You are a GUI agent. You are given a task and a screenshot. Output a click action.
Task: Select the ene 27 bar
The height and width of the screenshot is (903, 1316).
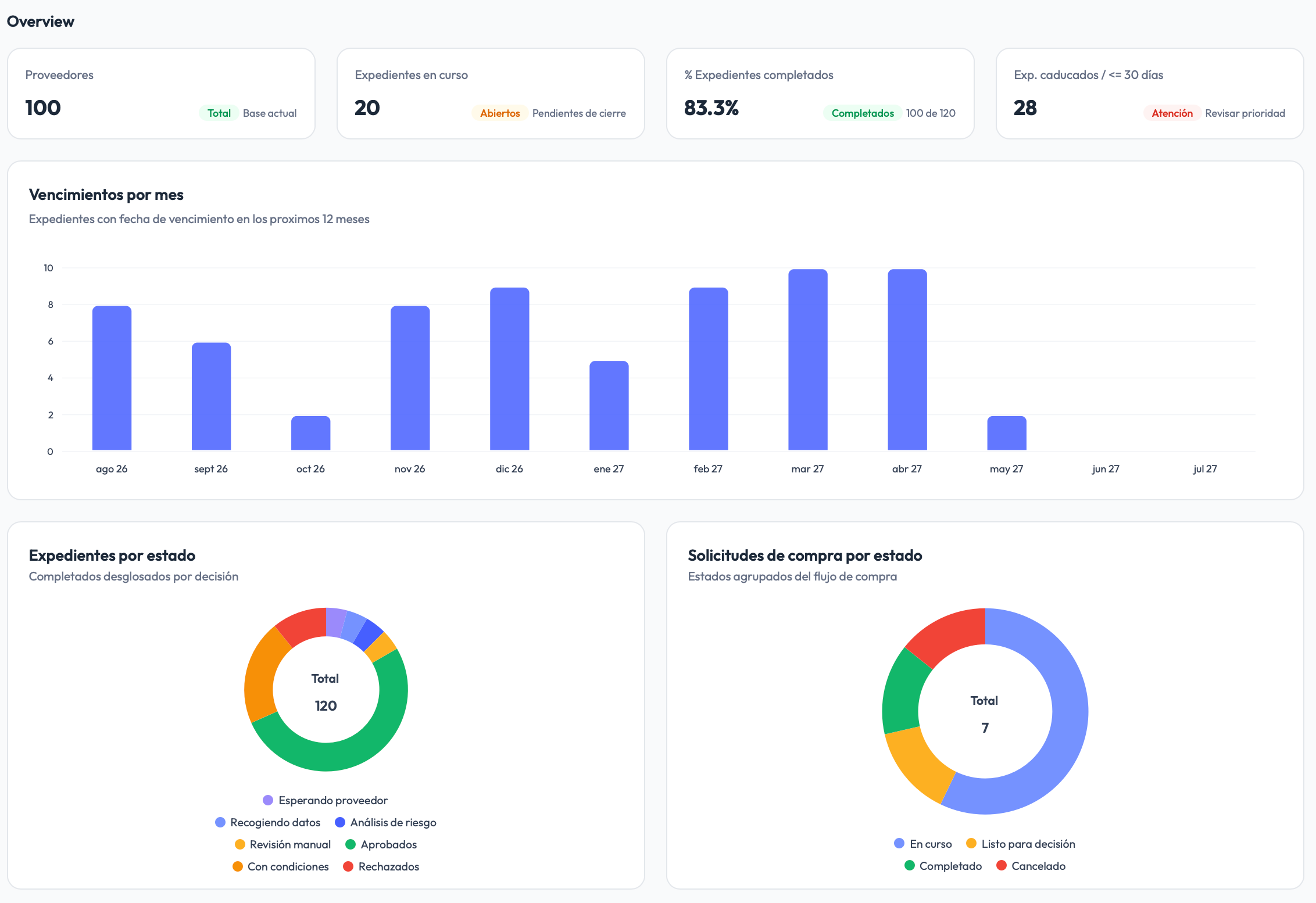(x=609, y=406)
